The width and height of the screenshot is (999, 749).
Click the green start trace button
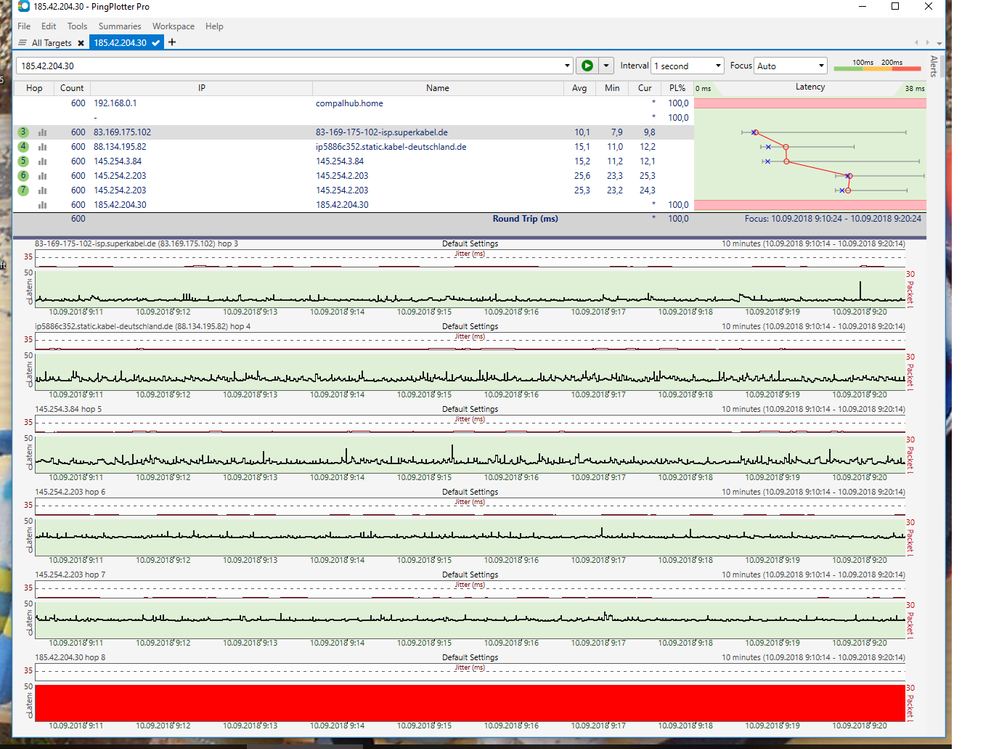pyautogui.click(x=587, y=66)
